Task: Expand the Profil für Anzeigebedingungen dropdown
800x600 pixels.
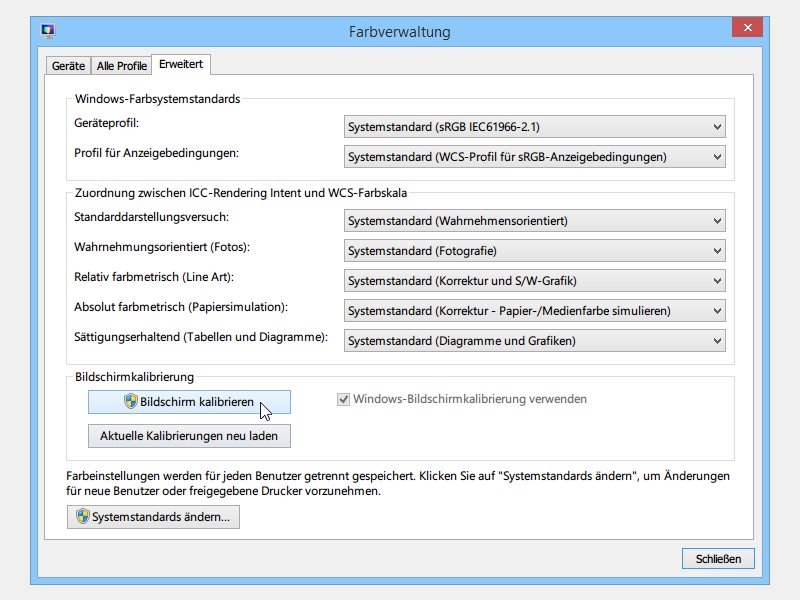Action: point(535,157)
